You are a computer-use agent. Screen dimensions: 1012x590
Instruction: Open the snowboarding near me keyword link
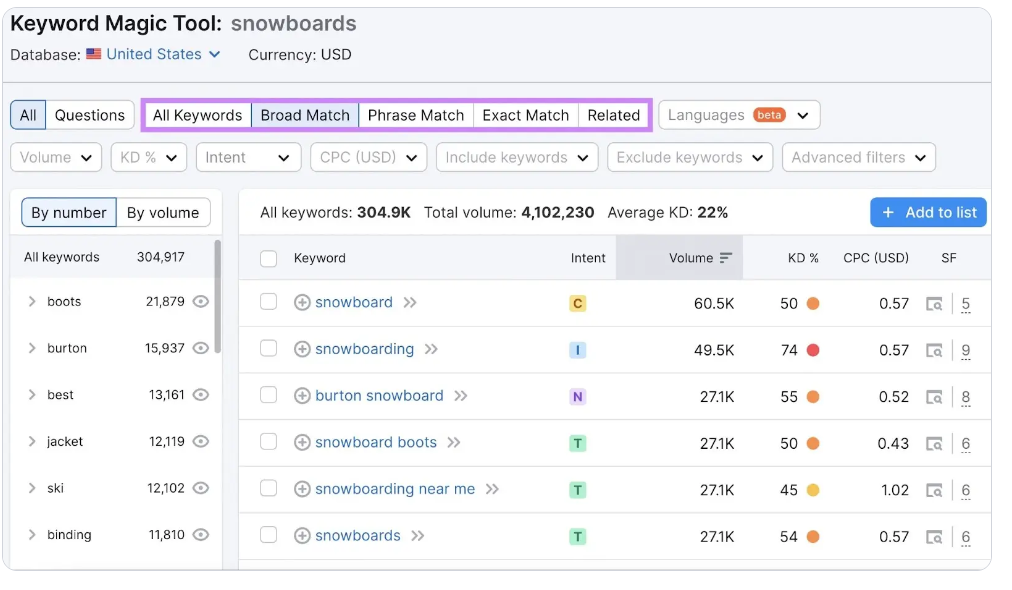(x=395, y=489)
